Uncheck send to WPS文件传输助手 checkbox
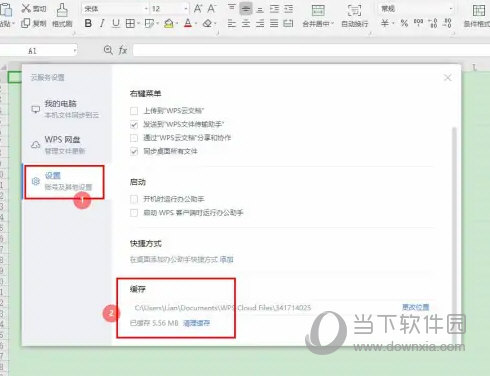 pos(134,125)
